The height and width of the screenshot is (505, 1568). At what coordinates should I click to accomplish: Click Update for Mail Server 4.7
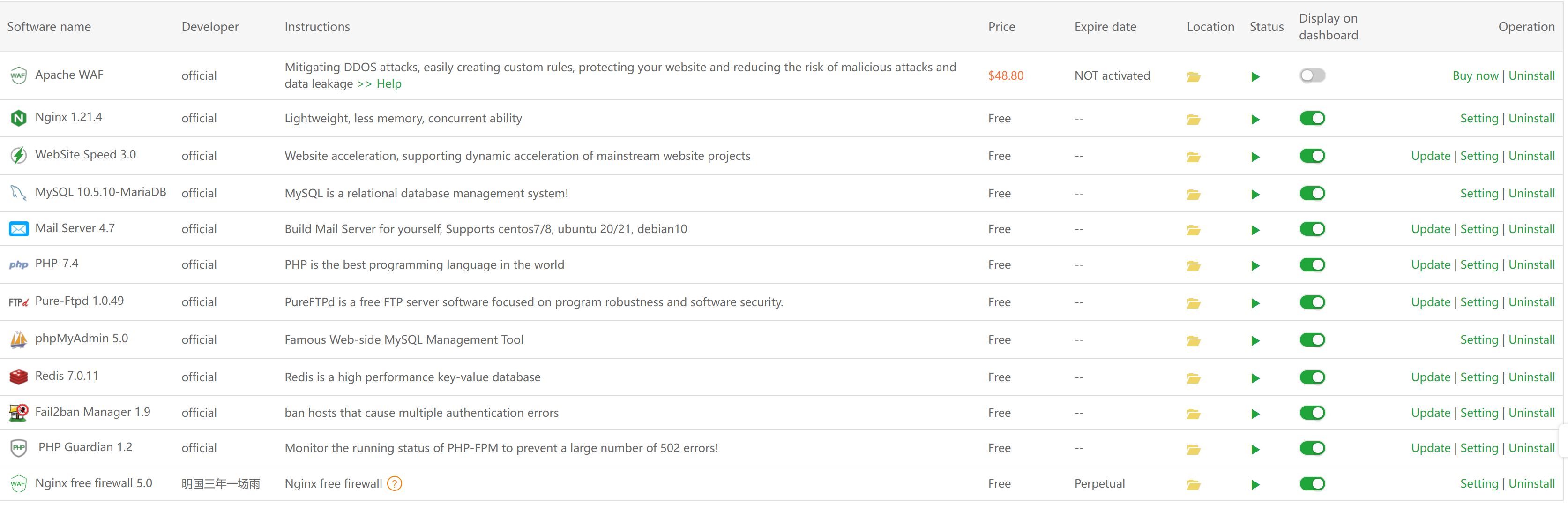point(1430,229)
